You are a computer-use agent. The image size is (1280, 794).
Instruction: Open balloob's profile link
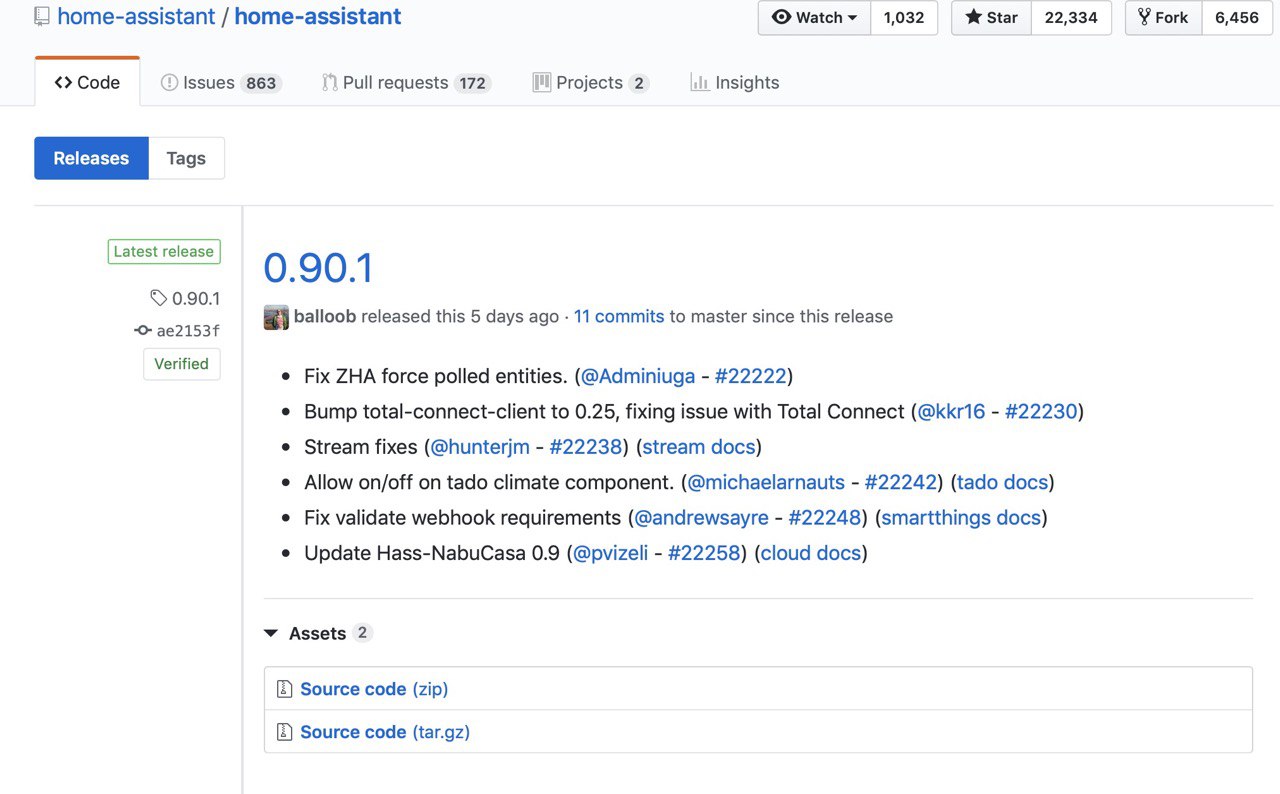pyautogui.click(x=325, y=316)
